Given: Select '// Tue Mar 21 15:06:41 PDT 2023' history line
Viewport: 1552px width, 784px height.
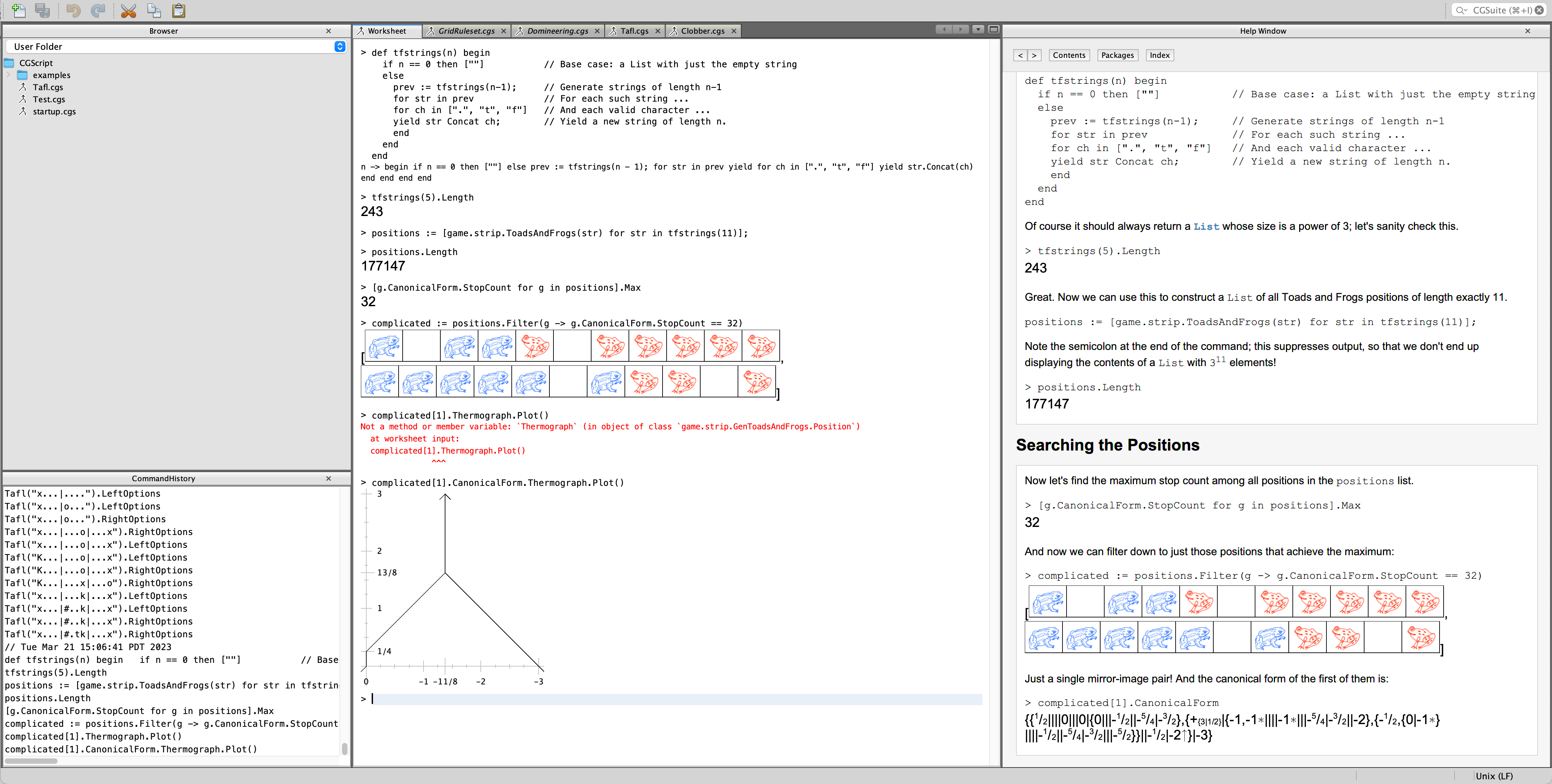Looking at the screenshot, I should click(88, 647).
